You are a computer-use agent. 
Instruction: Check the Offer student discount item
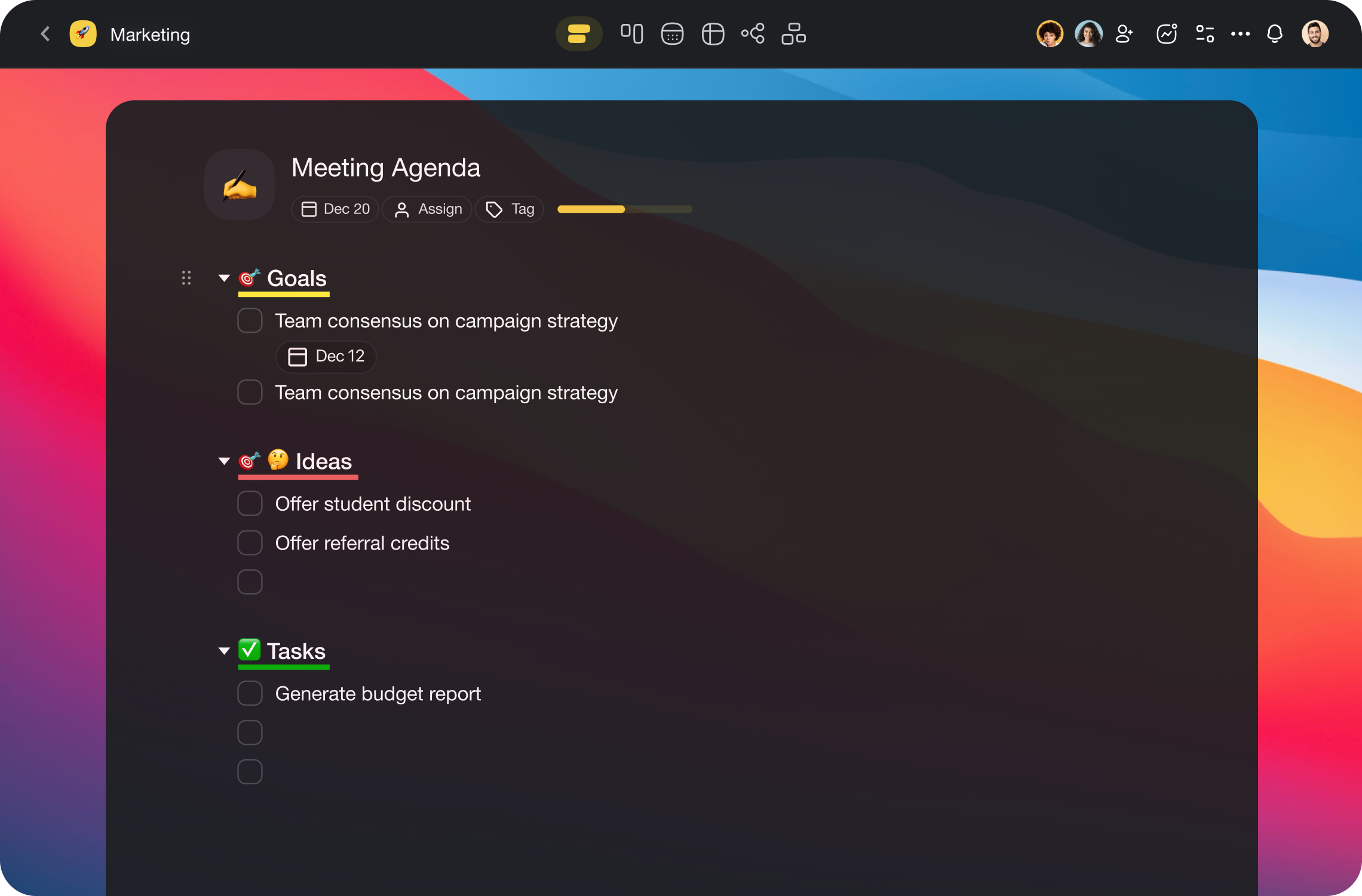pyautogui.click(x=249, y=503)
